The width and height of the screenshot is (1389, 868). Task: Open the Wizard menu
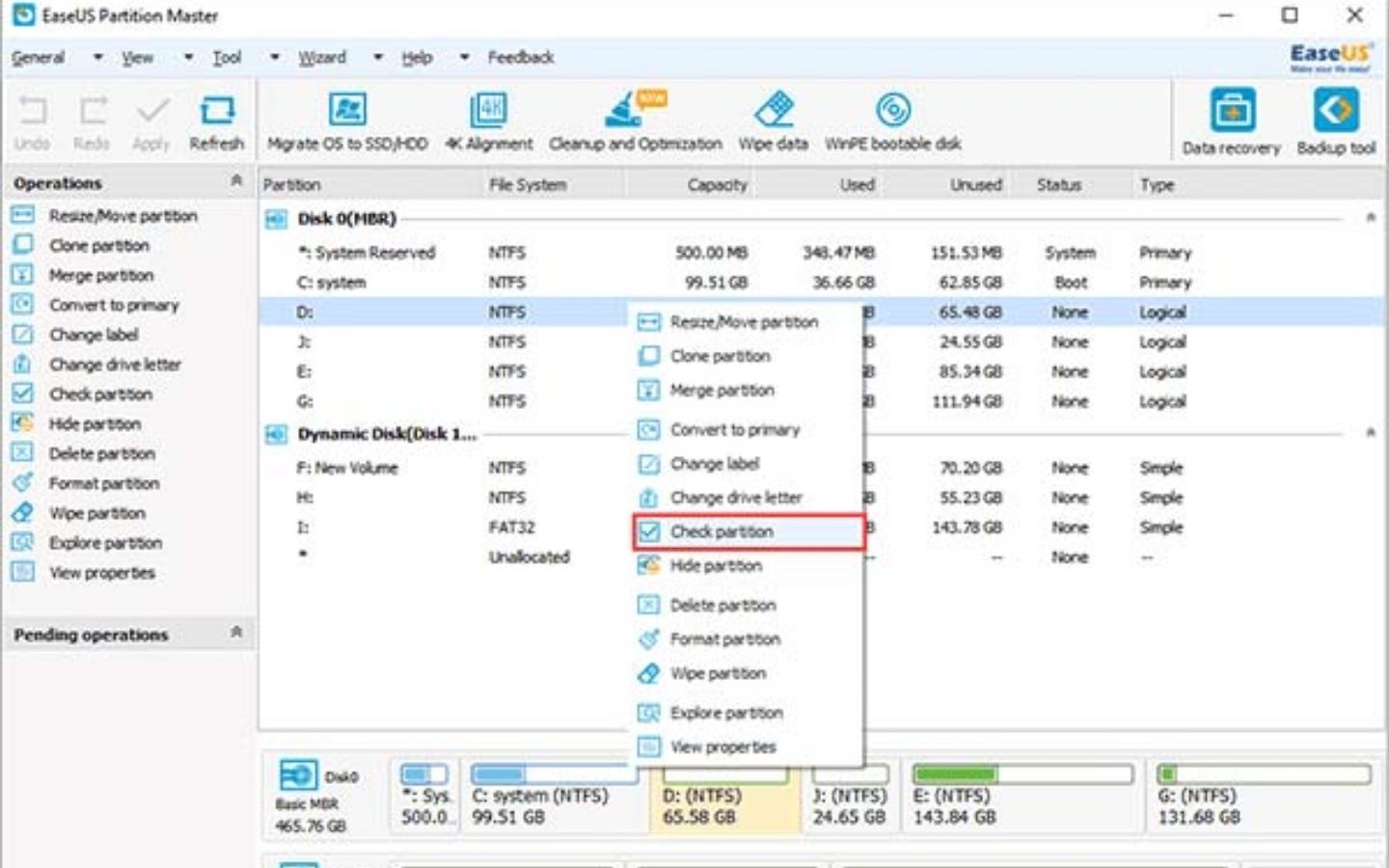tap(324, 57)
